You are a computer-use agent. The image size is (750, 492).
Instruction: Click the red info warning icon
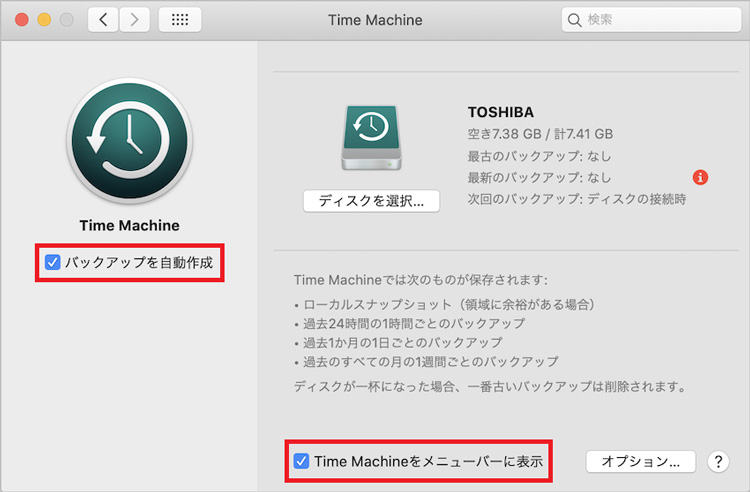coord(700,177)
